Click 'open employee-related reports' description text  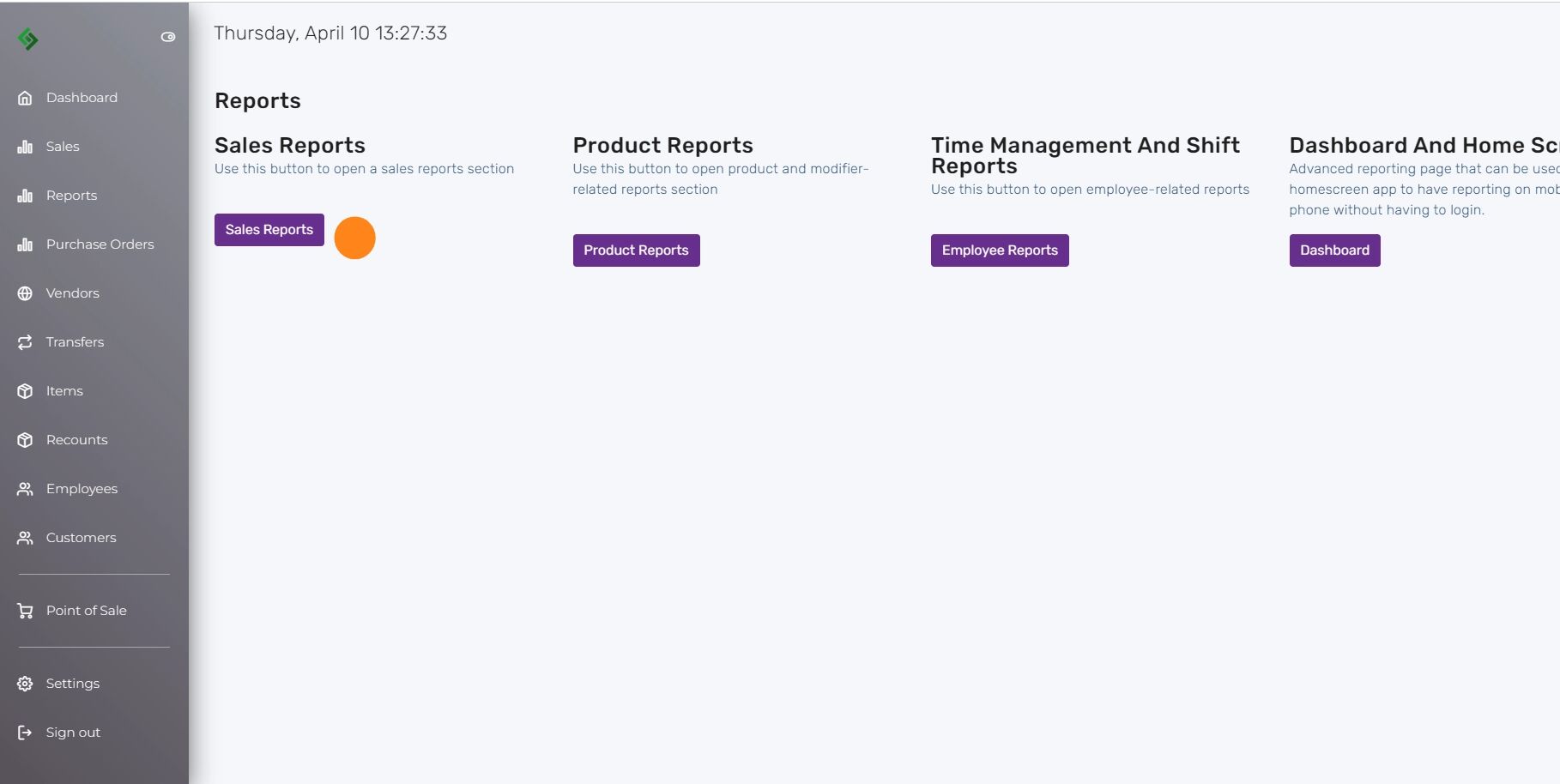tap(1090, 190)
